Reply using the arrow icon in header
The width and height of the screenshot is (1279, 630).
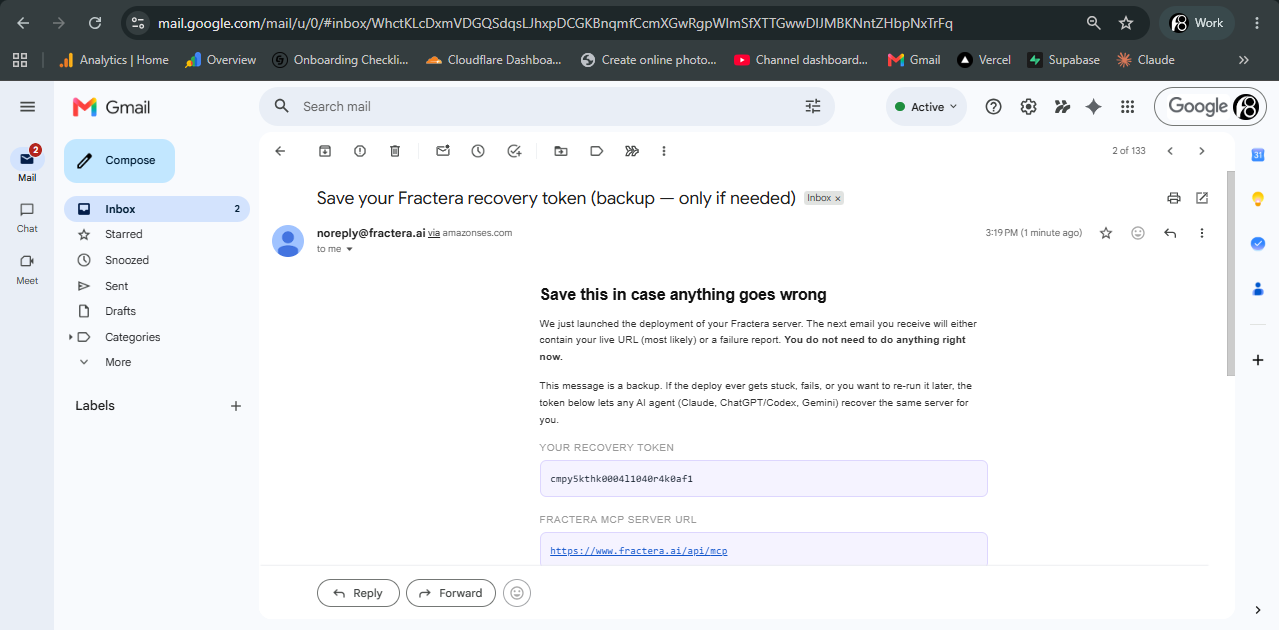point(1170,233)
